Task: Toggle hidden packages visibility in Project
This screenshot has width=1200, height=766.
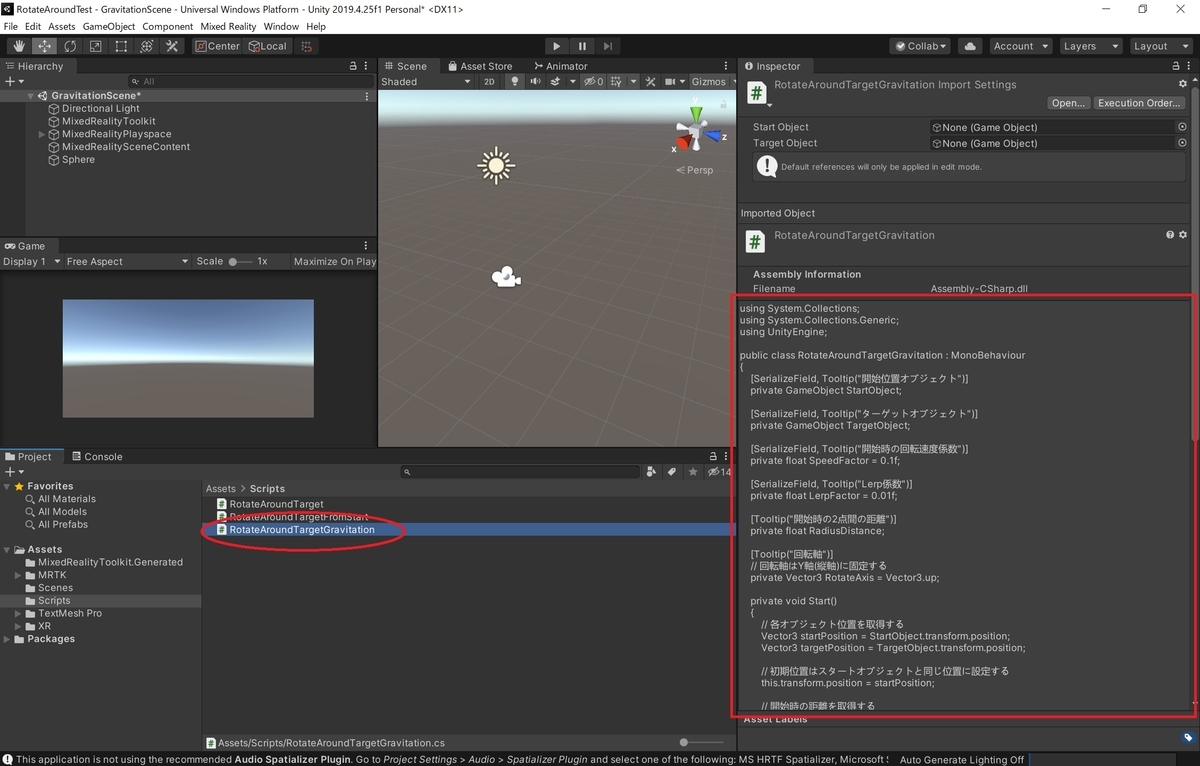Action: pyautogui.click(x=719, y=472)
